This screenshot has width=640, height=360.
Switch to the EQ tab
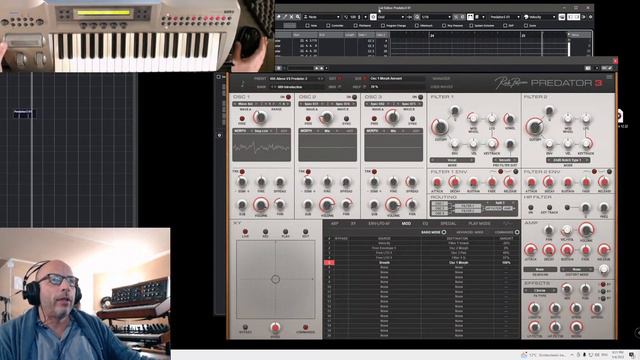pyautogui.click(x=425, y=224)
